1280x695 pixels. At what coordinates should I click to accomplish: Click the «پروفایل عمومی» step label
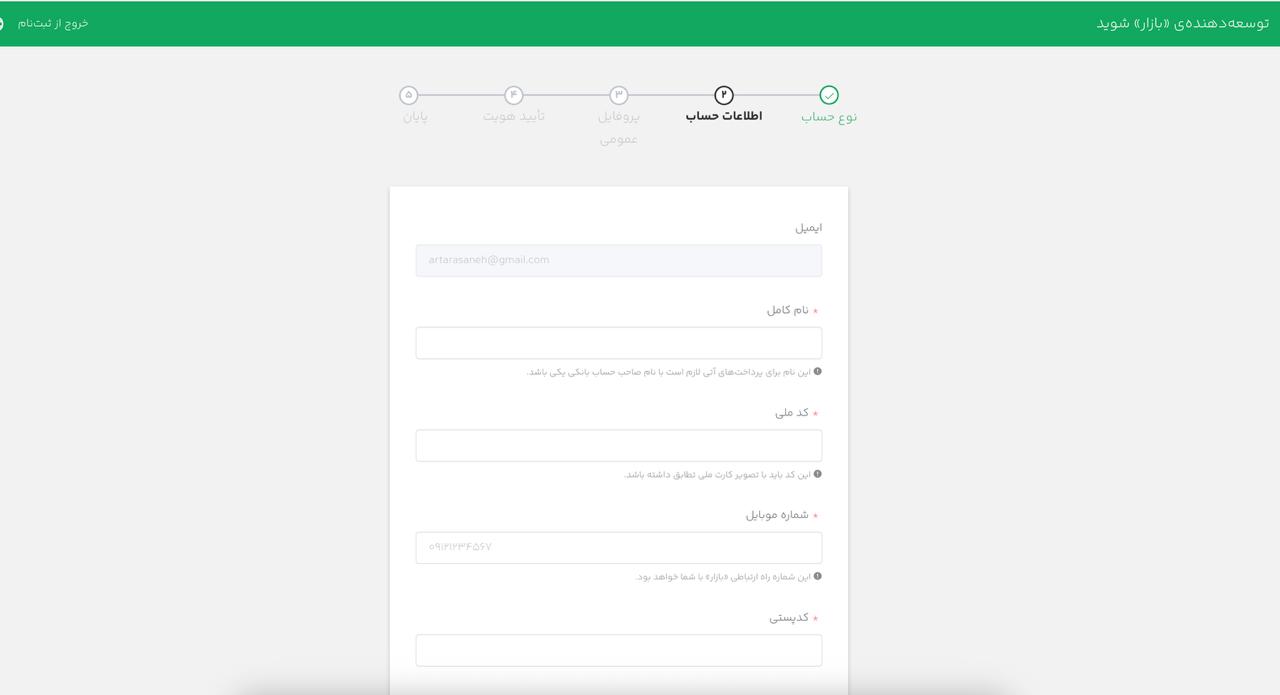tap(619, 128)
